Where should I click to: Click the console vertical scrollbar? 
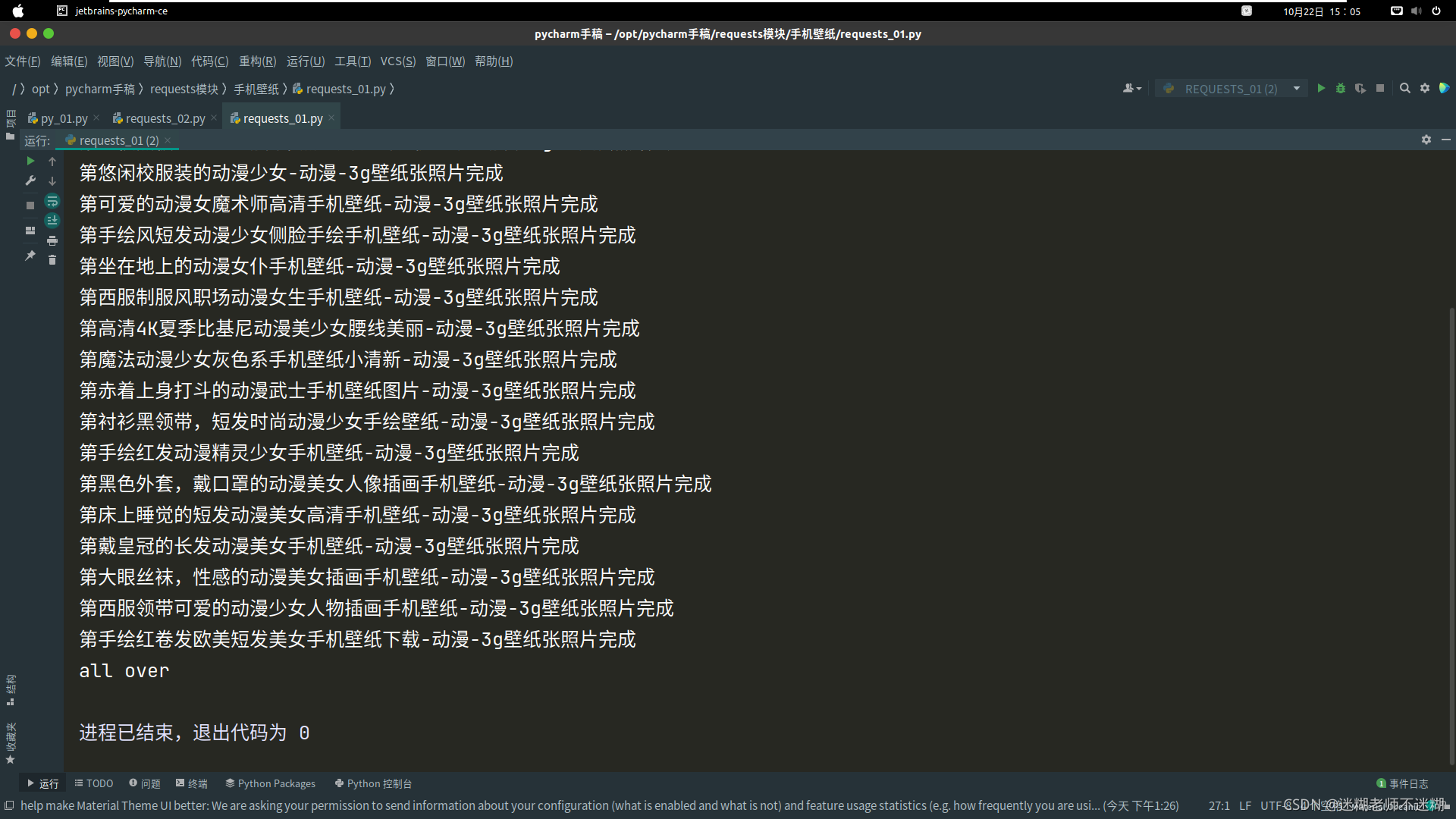click(1451, 531)
